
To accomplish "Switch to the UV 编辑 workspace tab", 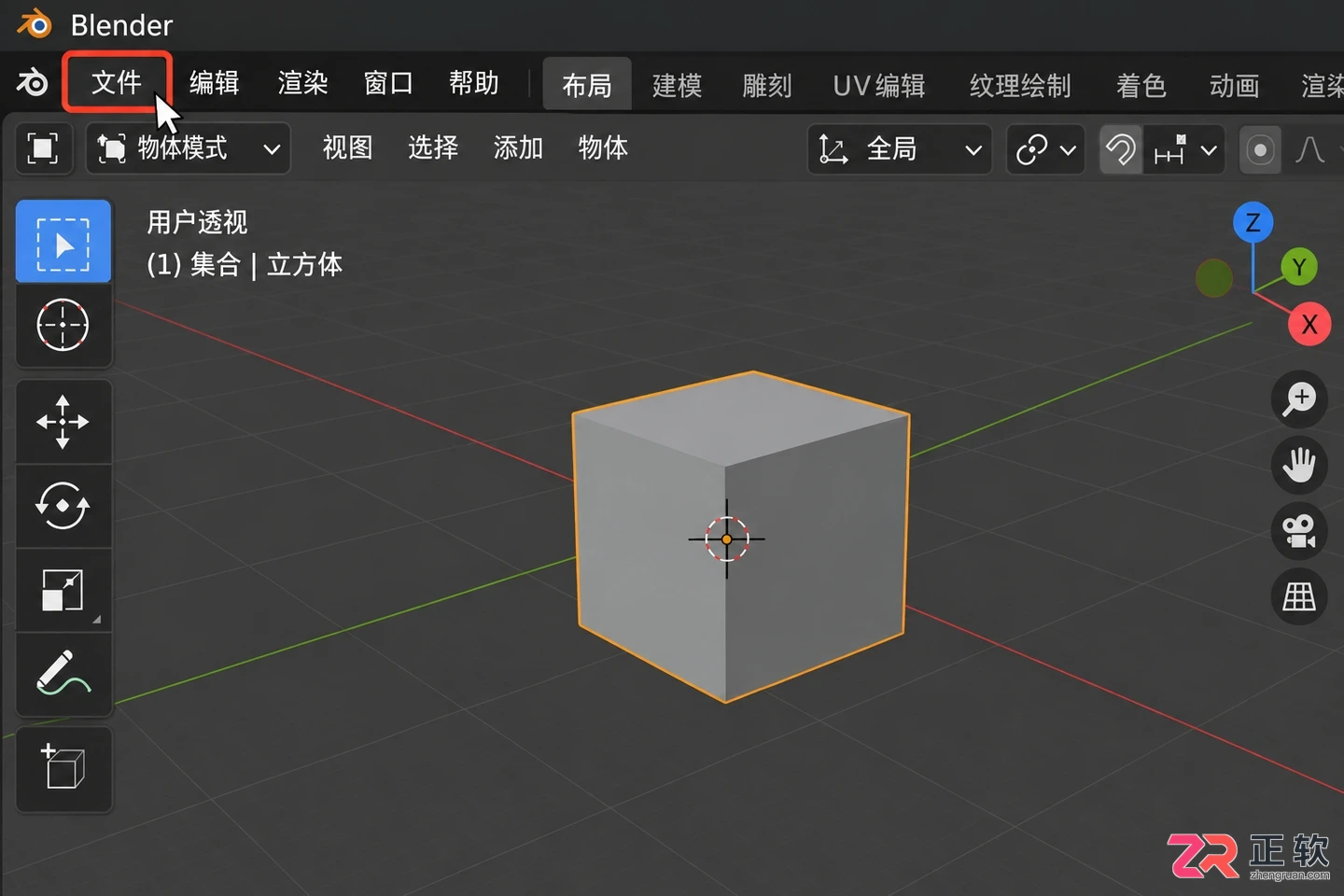I will tap(879, 86).
